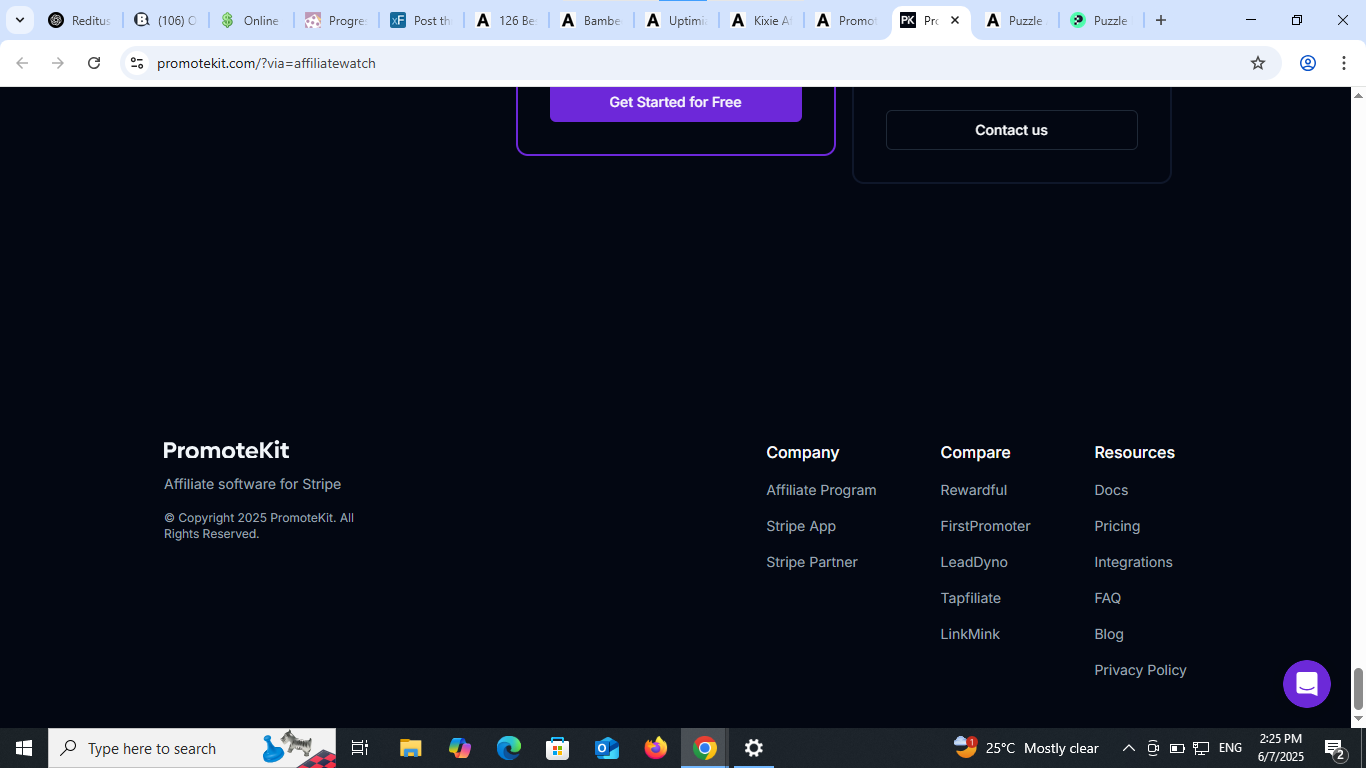Show hidden system tray icons

click(1128, 748)
